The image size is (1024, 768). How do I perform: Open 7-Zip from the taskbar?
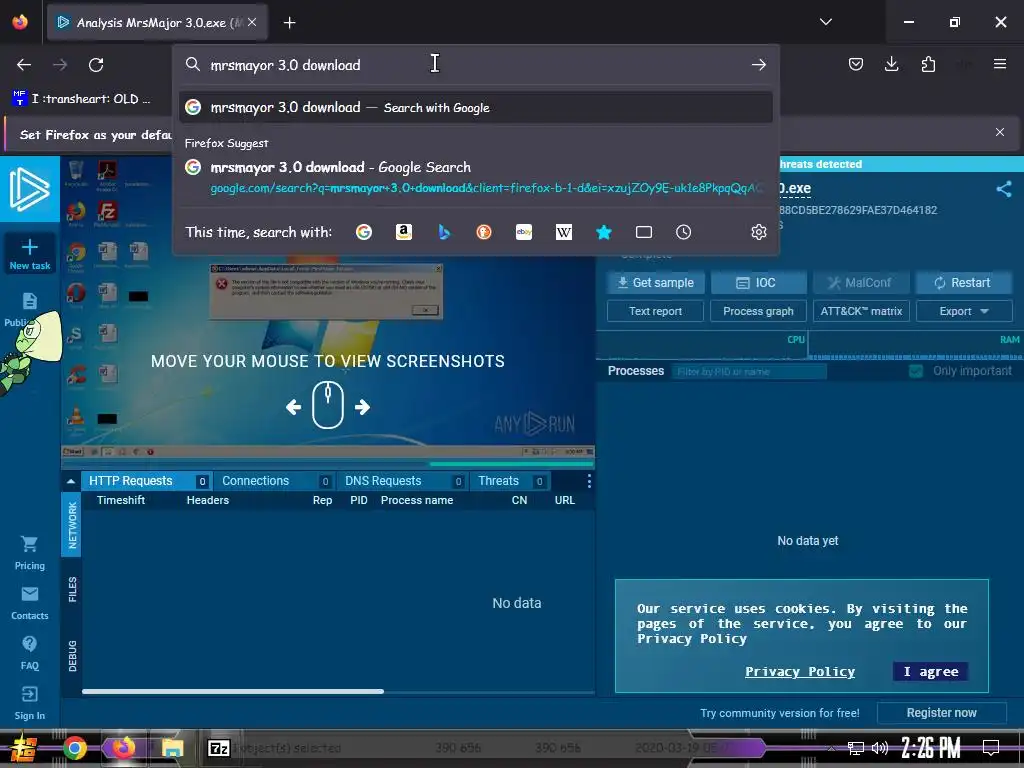(218, 748)
